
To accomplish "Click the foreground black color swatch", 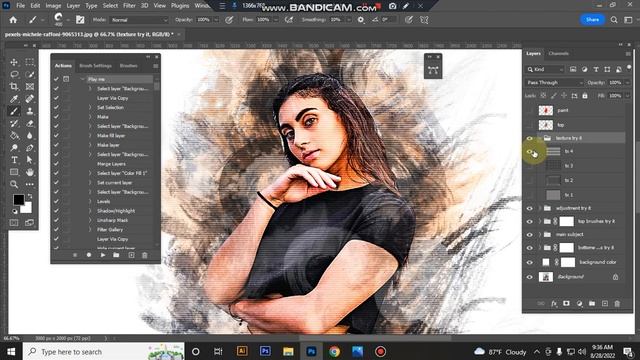I will click(18, 200).
